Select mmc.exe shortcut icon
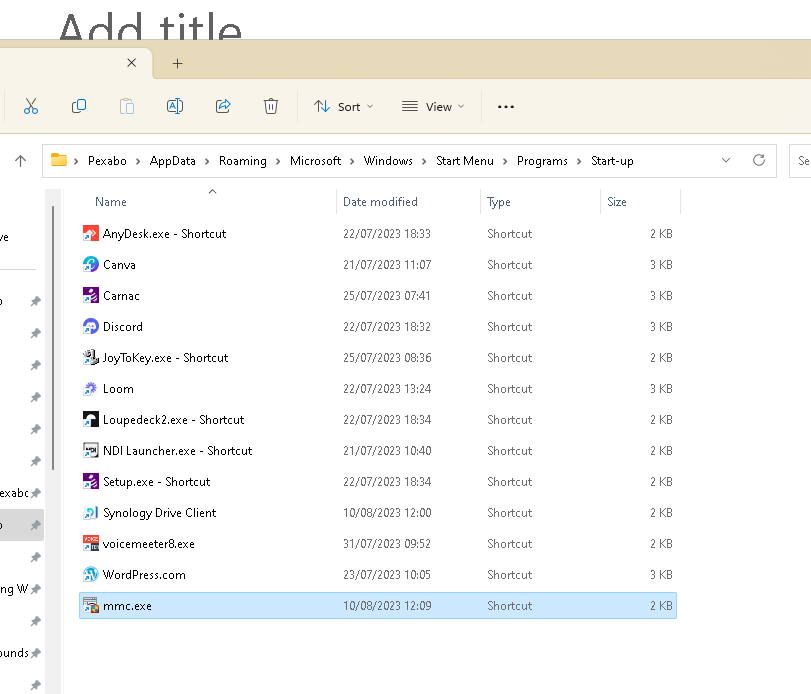The image size is (811, 694). click(91, 606)
